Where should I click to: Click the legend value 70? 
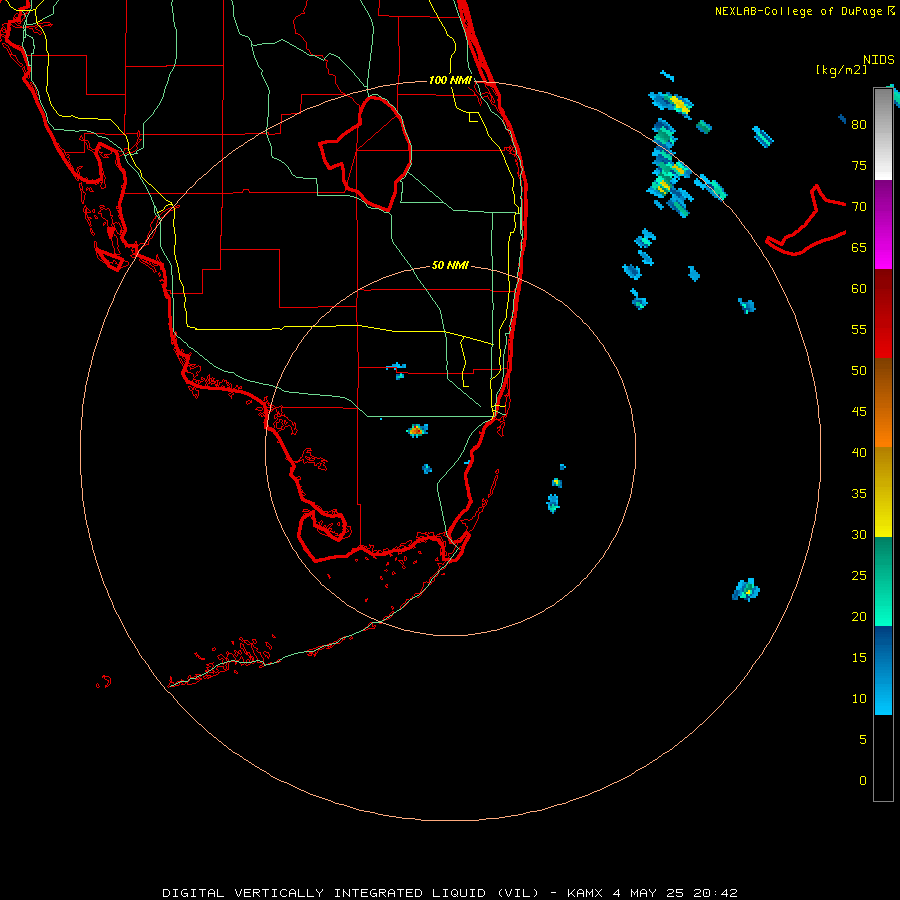click(859, 207)
